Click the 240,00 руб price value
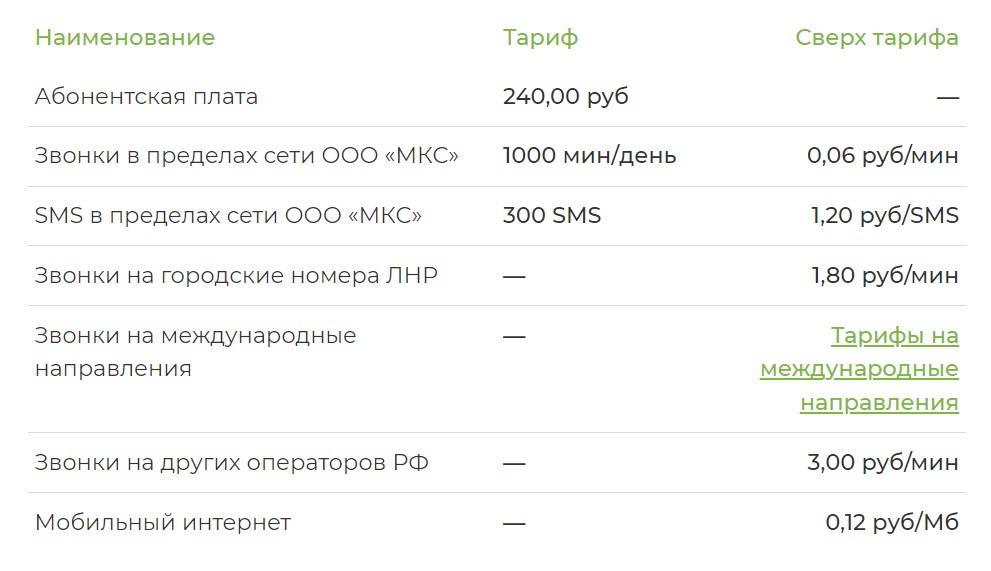 pos(565,97)
